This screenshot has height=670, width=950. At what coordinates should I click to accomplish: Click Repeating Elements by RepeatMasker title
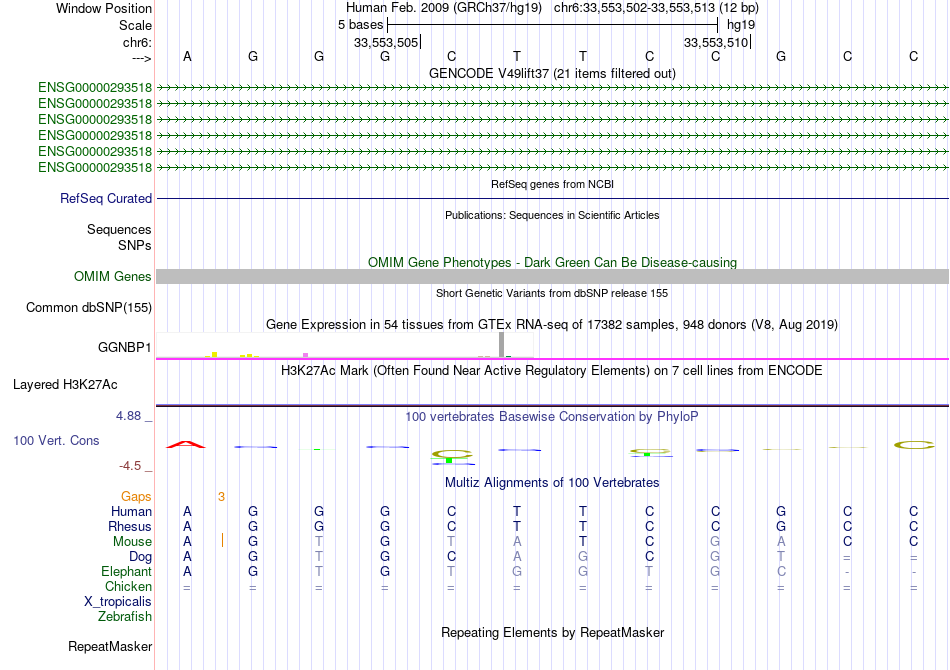coord(552,633)
